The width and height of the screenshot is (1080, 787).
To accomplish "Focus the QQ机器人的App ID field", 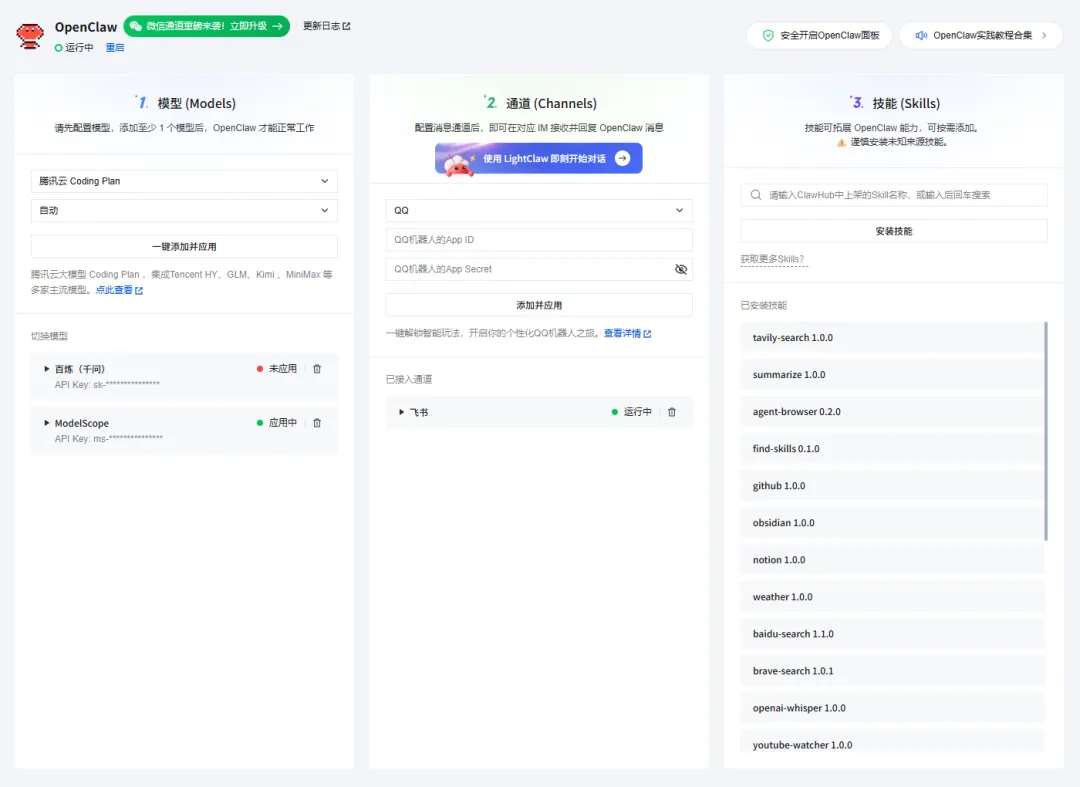I will (539, 240).
